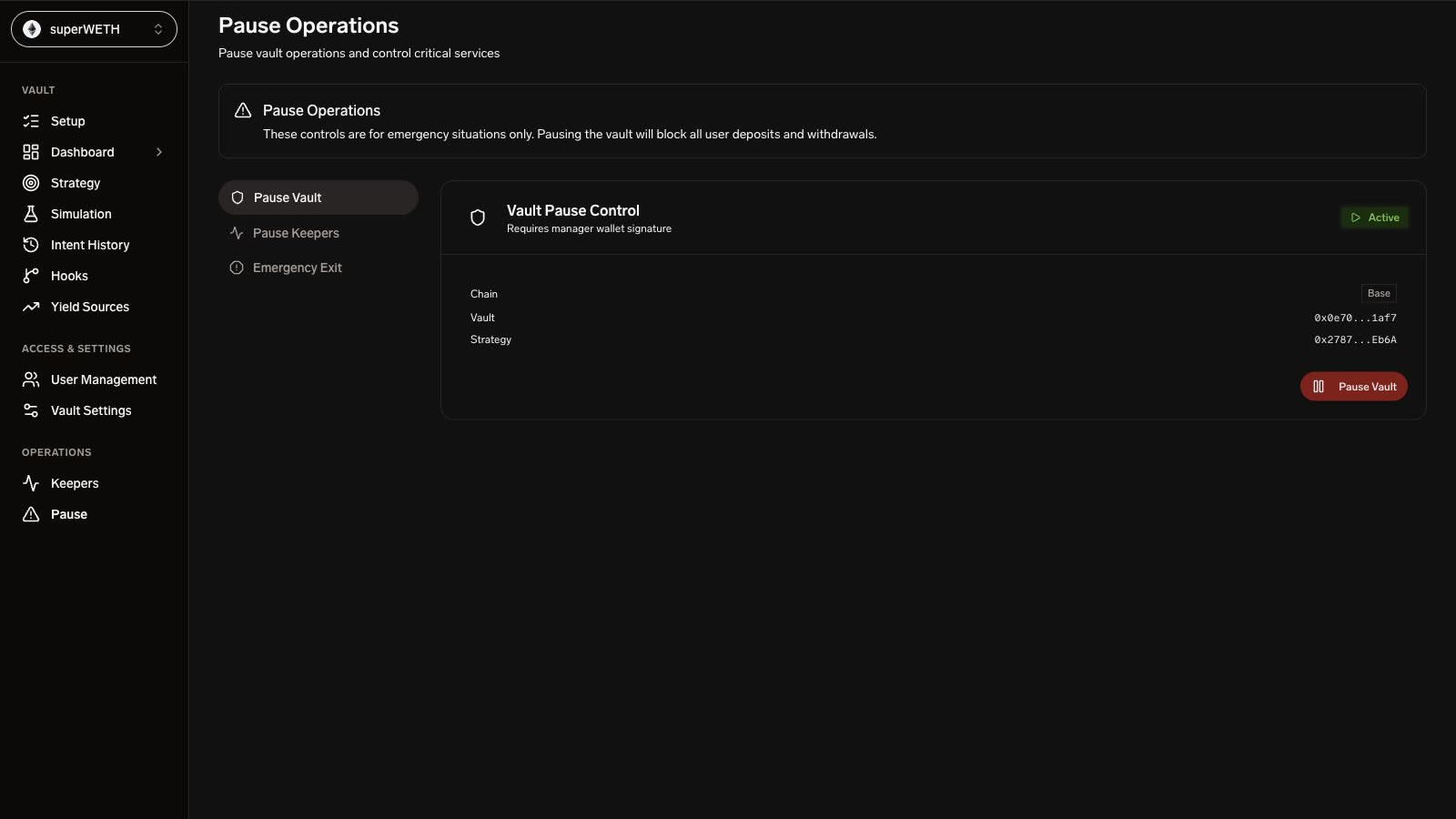Click the vault address 0x0e70...1af7
This screenshot has width=1456, height=819.
click(x=1355, y=318)
